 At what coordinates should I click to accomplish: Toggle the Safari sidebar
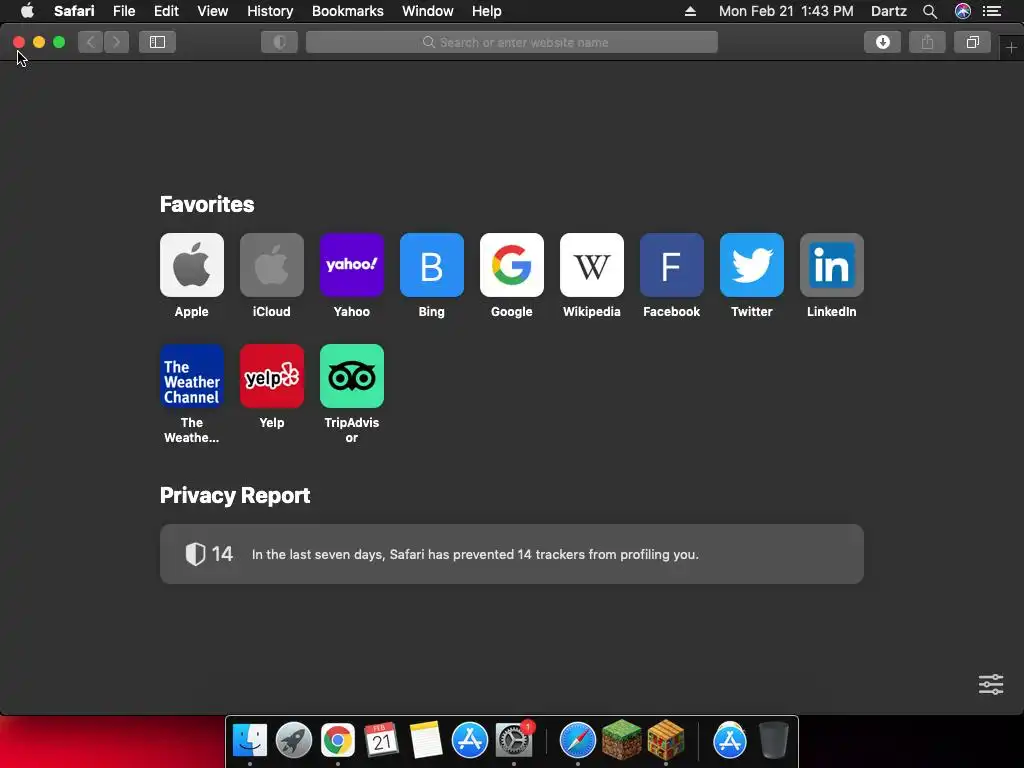click(157, 42)
